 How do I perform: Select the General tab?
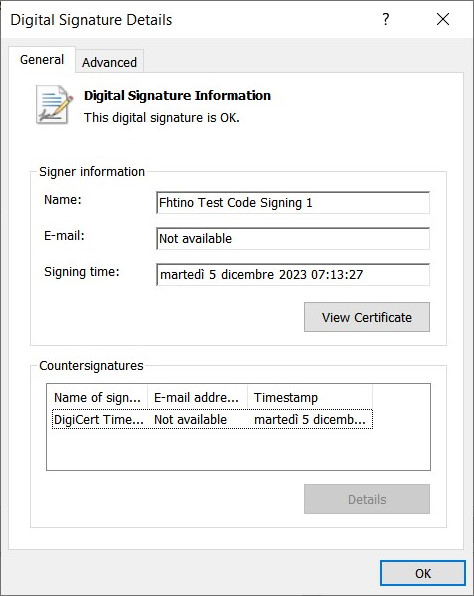point(42,60)
